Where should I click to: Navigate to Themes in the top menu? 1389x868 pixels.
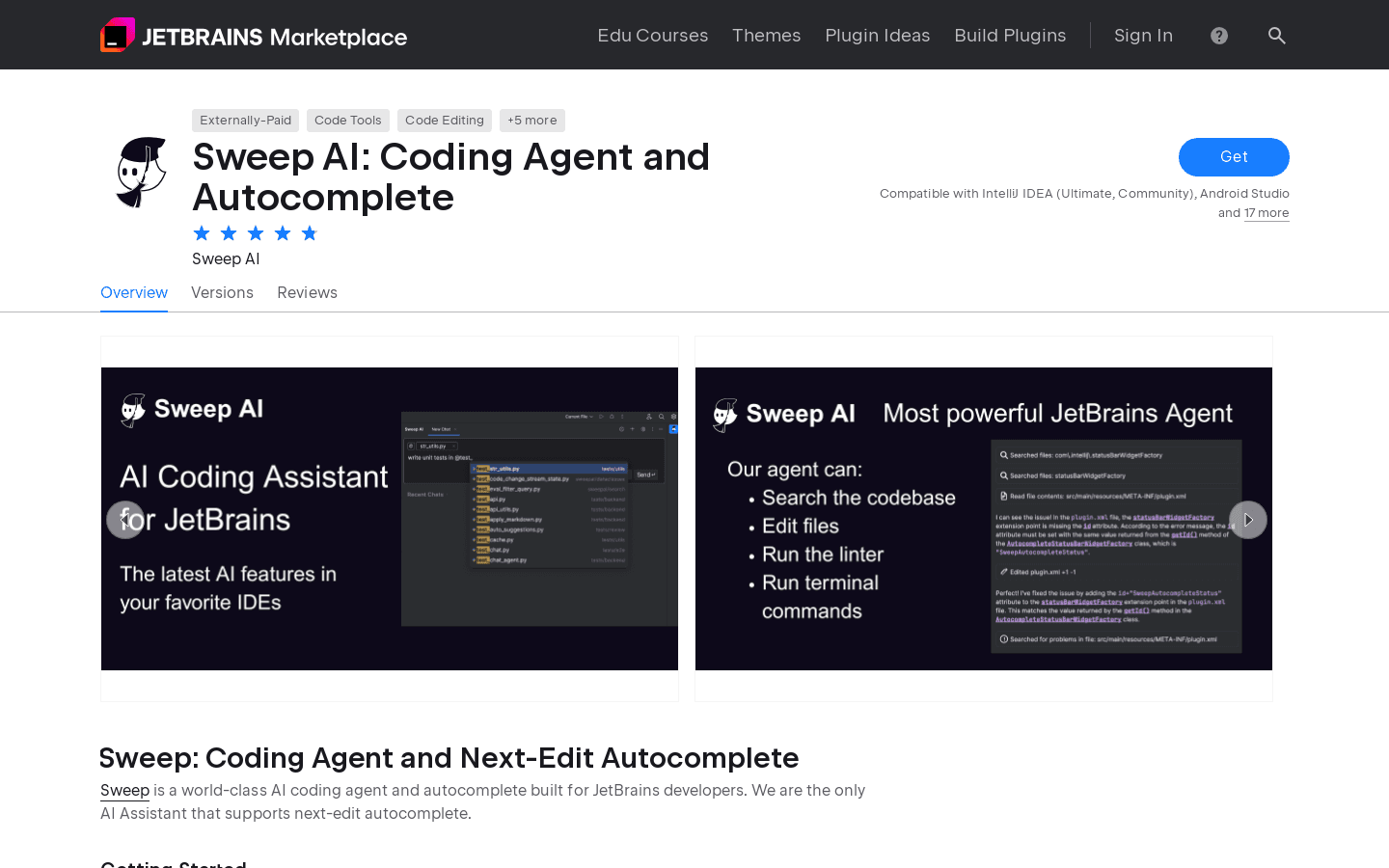[766, 35]
